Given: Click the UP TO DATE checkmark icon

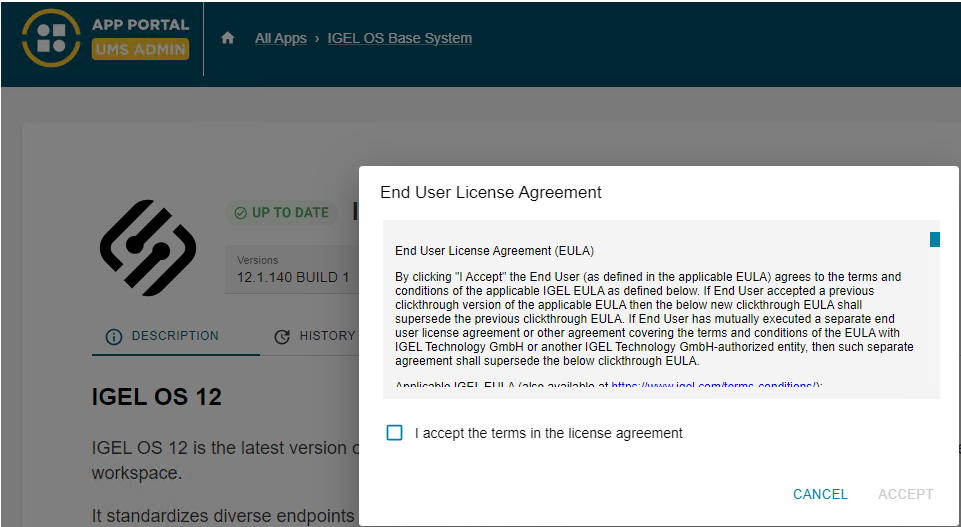Looking at the screenshot, I should [x=240, y=212].
